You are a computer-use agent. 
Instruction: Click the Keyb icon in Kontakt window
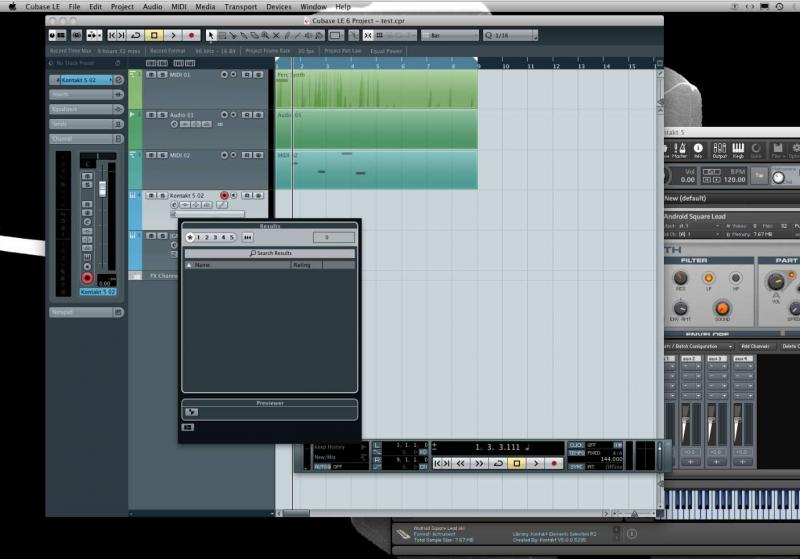(738, 150)
